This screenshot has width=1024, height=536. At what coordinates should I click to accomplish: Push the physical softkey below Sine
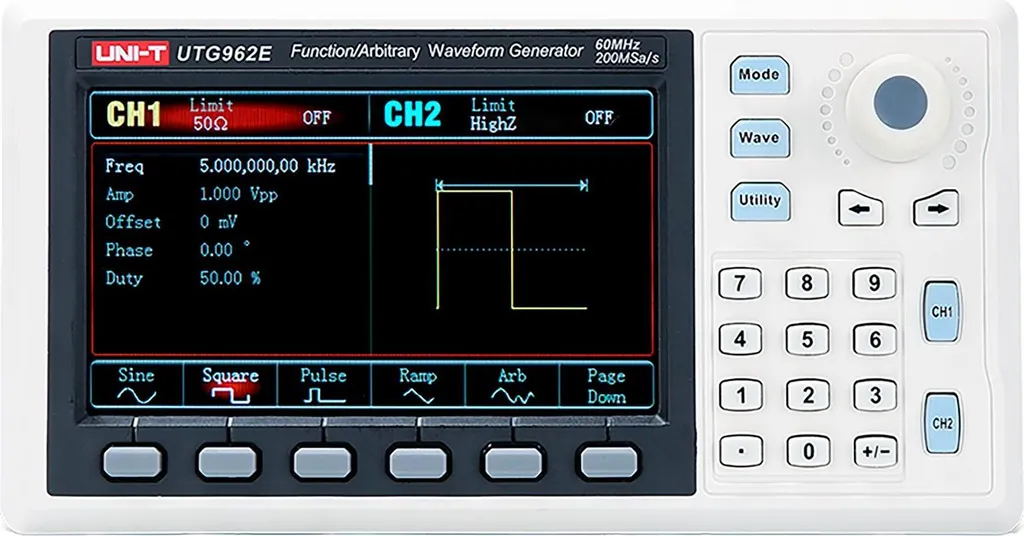click(133, 462)
